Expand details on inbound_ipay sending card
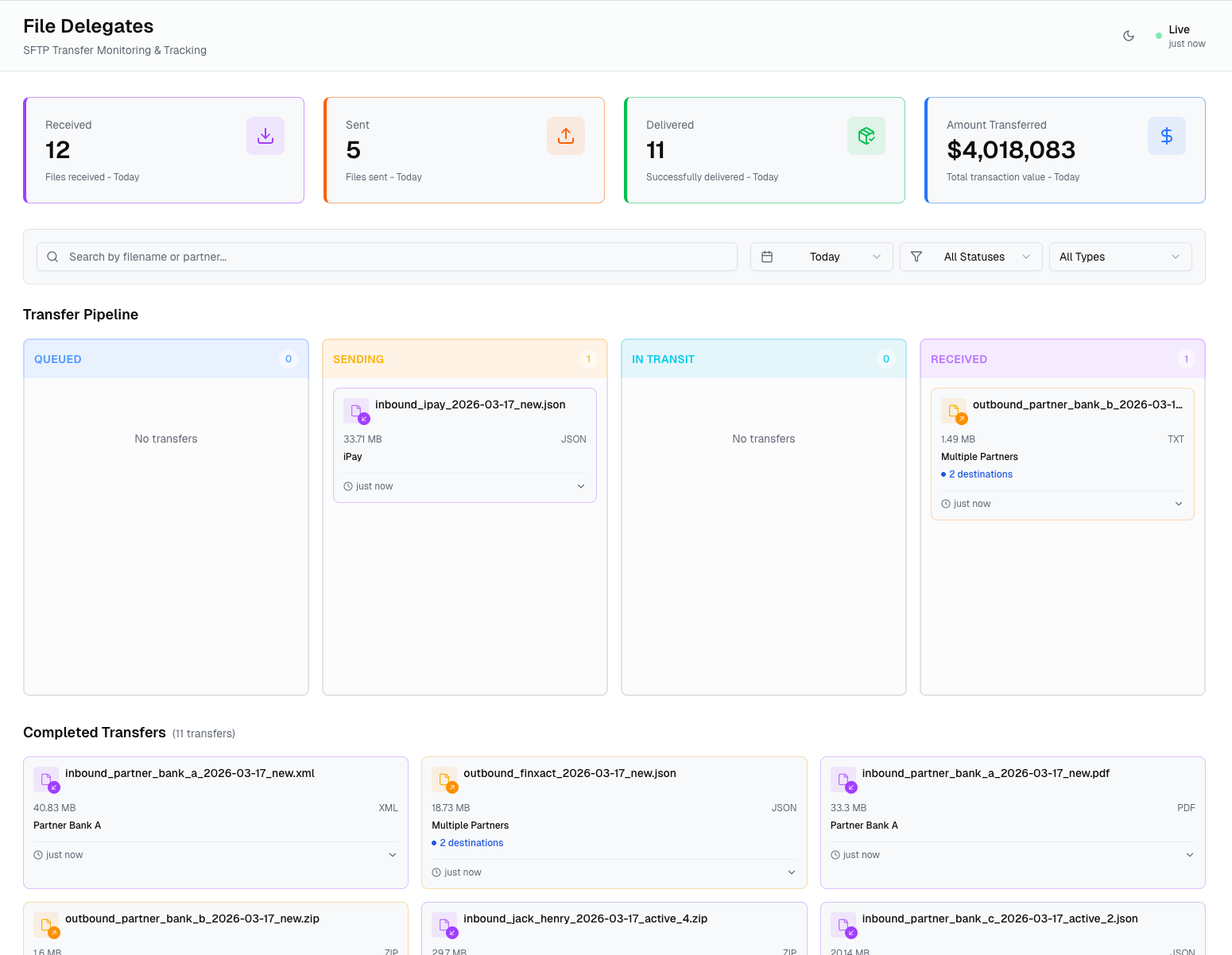 coord(581,486)
